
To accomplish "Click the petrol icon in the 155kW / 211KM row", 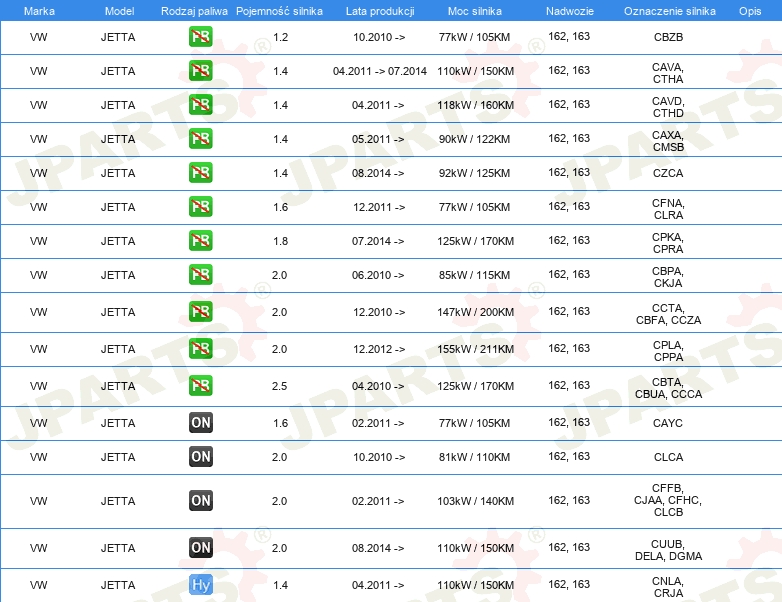I will pyautogui.click(x=200, y=348).
